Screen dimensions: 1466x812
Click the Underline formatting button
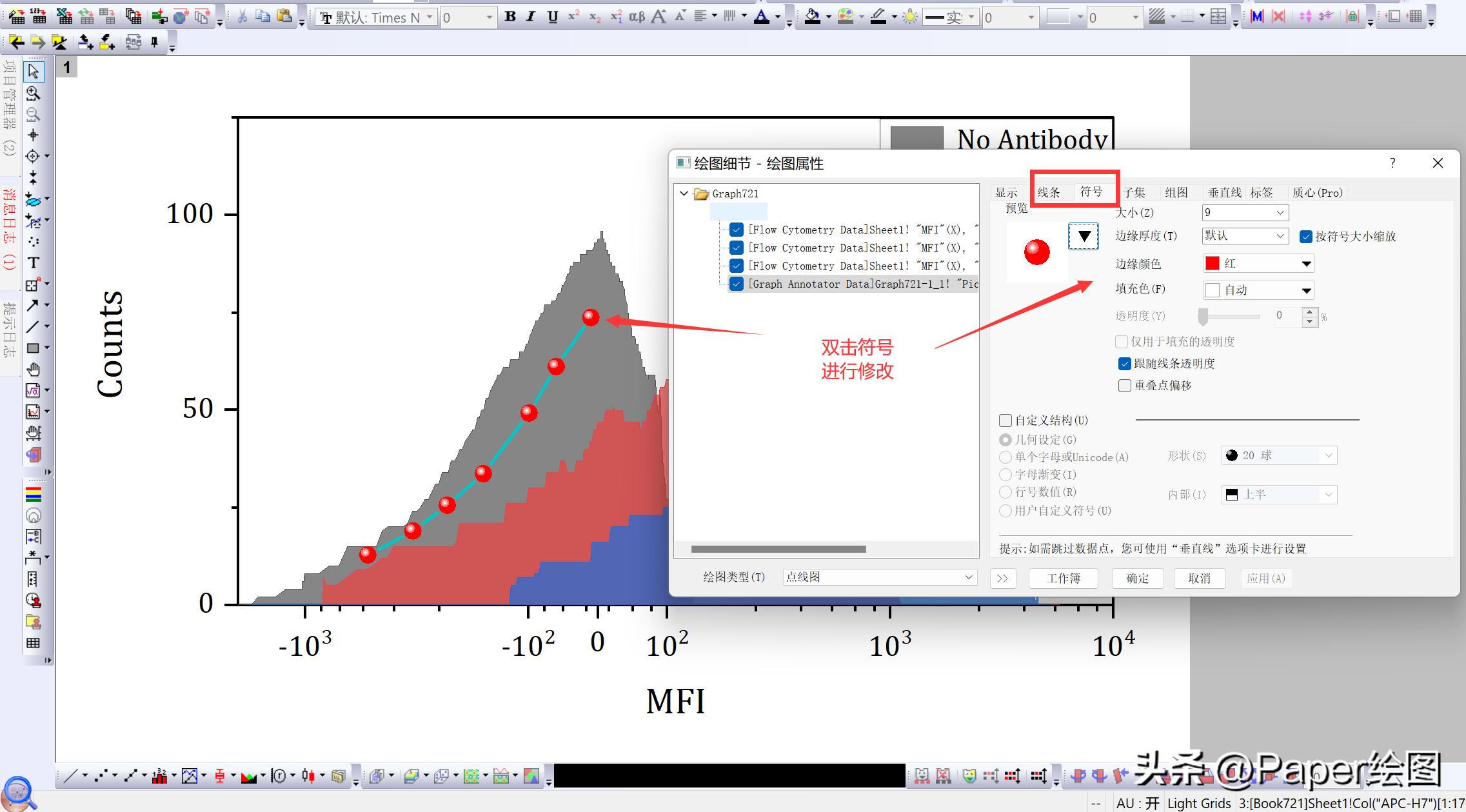coord(553,17)
